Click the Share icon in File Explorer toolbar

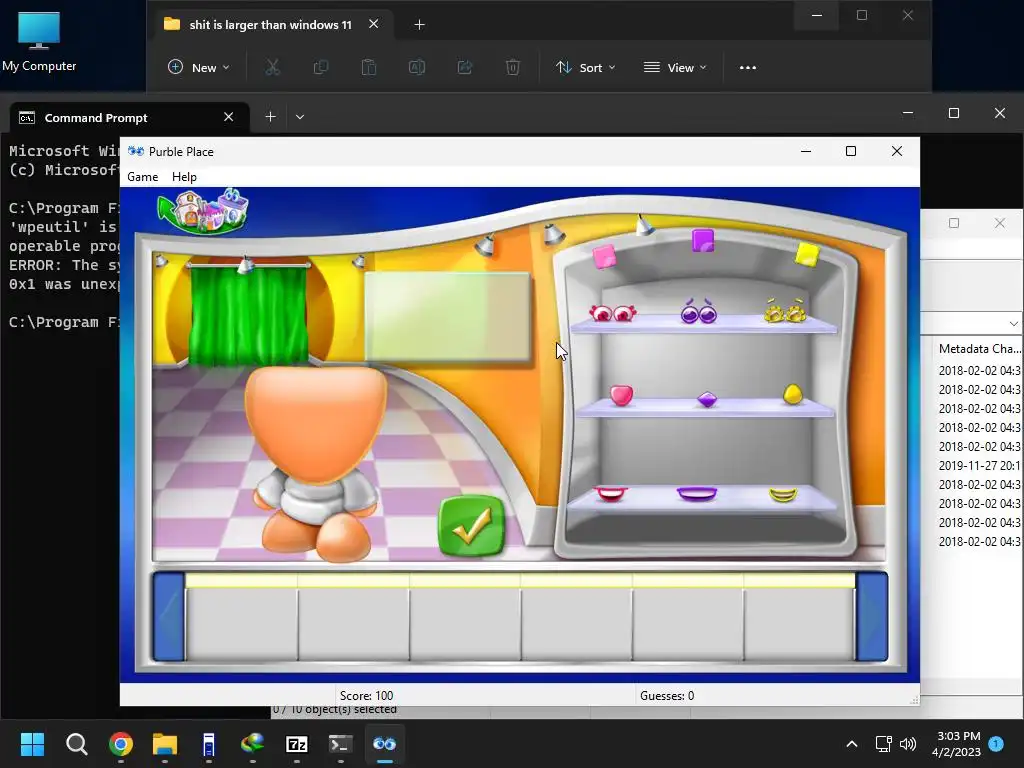point(465,67)
